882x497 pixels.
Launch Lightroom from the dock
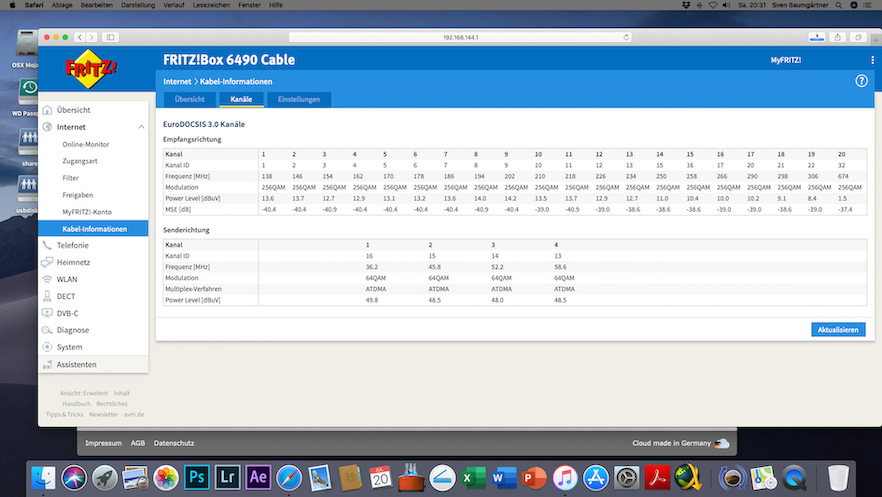[x=227, y=478]
